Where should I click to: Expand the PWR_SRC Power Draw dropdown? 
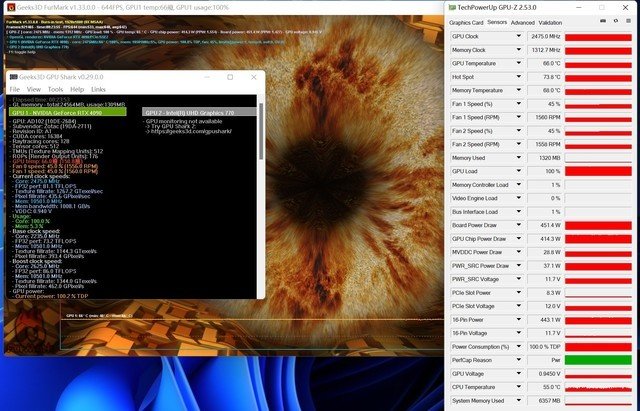518,265
